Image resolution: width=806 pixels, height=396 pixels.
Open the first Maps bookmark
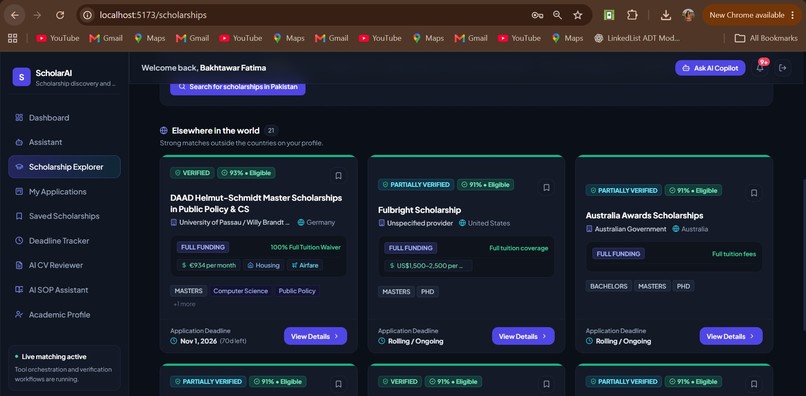coord(150,38)
